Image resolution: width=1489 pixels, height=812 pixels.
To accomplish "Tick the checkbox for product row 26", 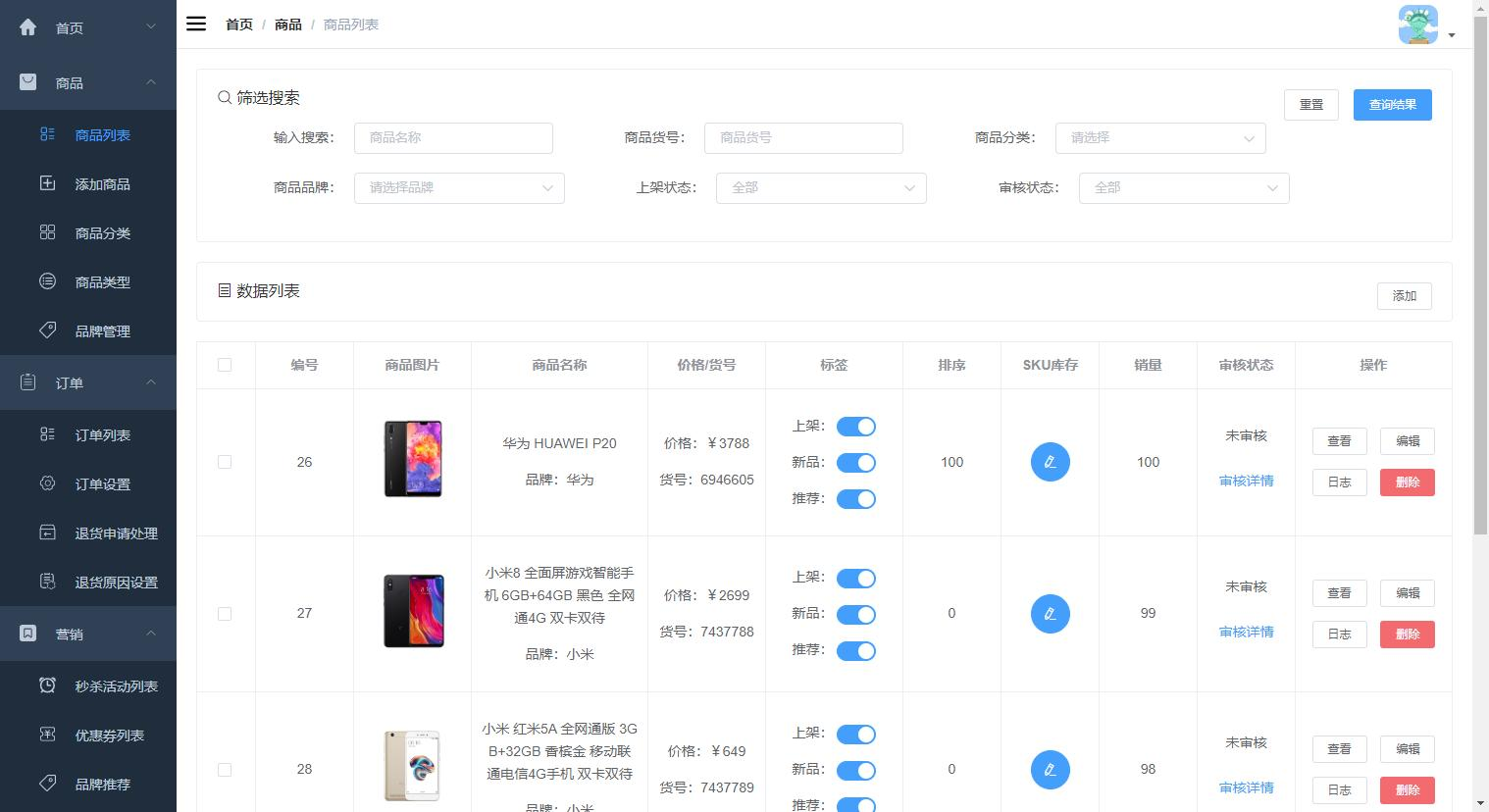I will click(x=225, y=462).
